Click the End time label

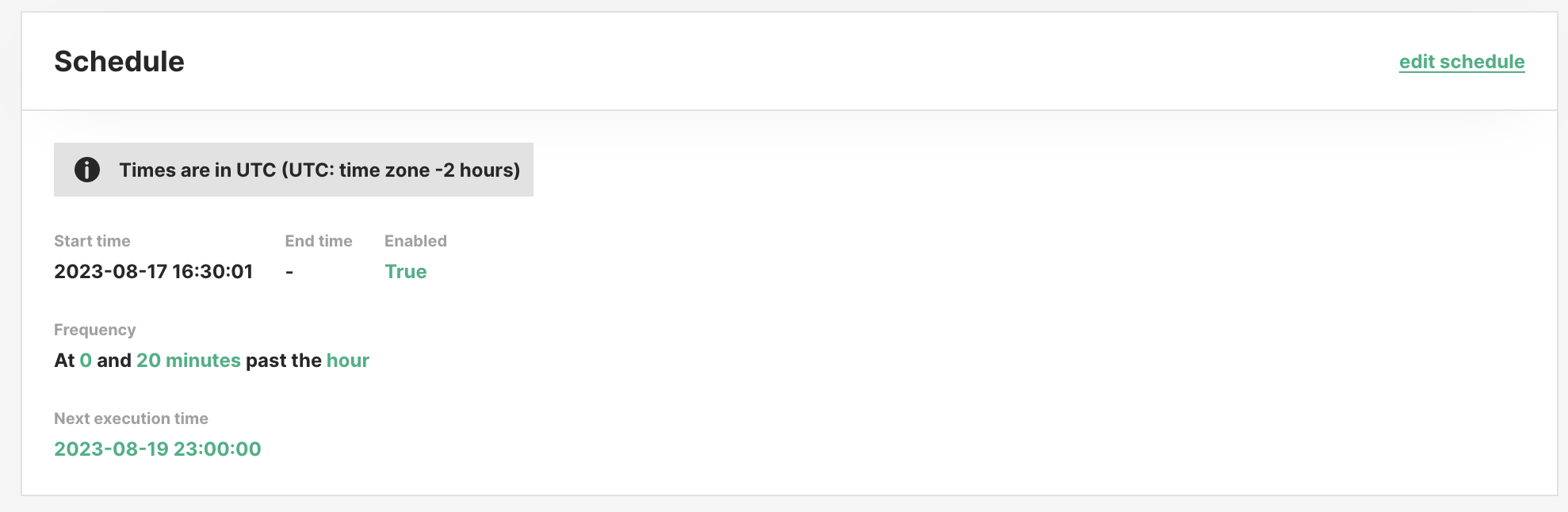pyautogui.click(x=319, y=241)
